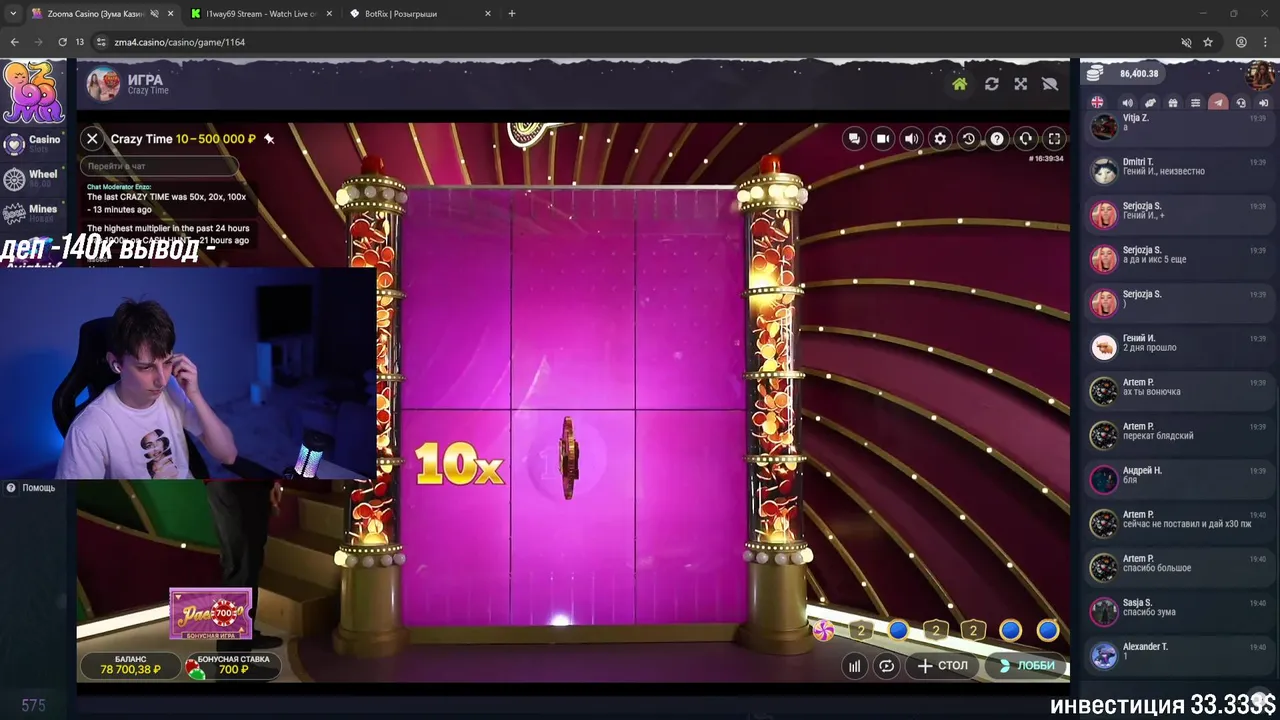Open Telegram paper plane icon
Viewport: 1280px width, 720px height.
tap(1218, 103)
